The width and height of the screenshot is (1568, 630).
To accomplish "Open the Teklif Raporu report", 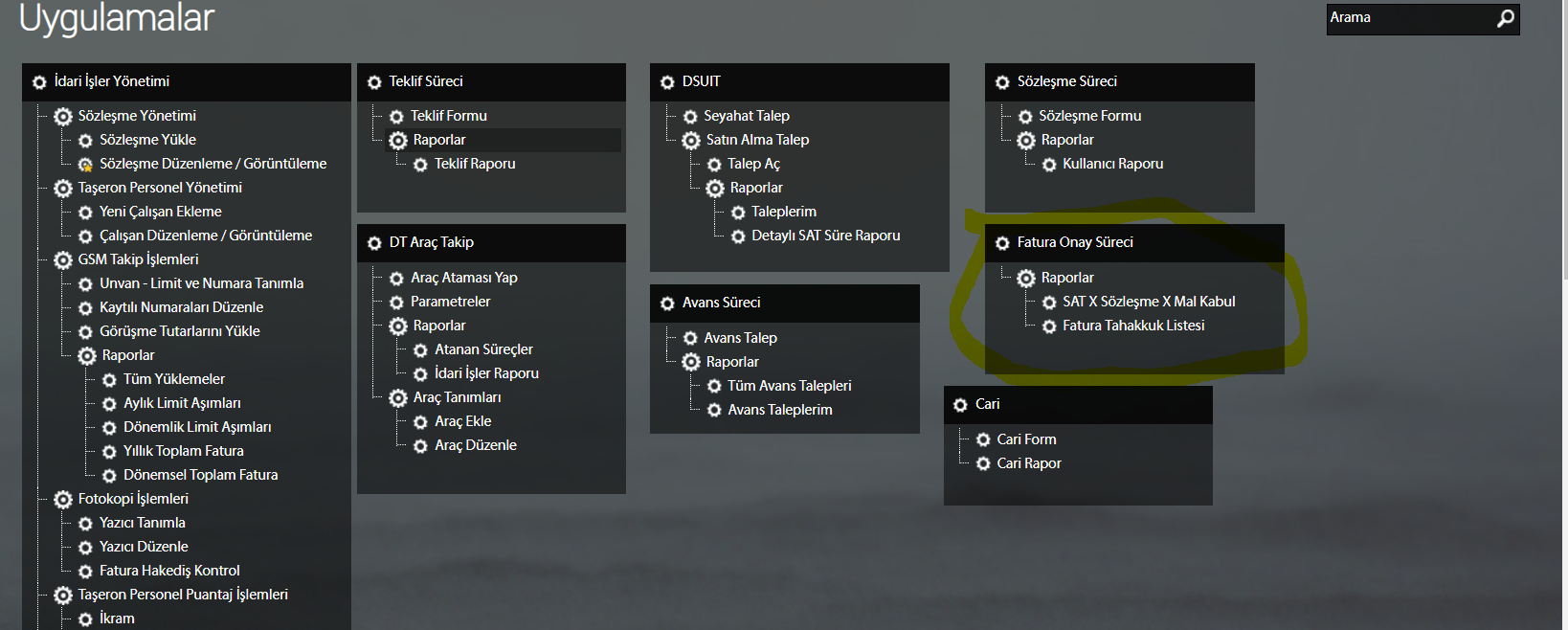I will [475, 164].
